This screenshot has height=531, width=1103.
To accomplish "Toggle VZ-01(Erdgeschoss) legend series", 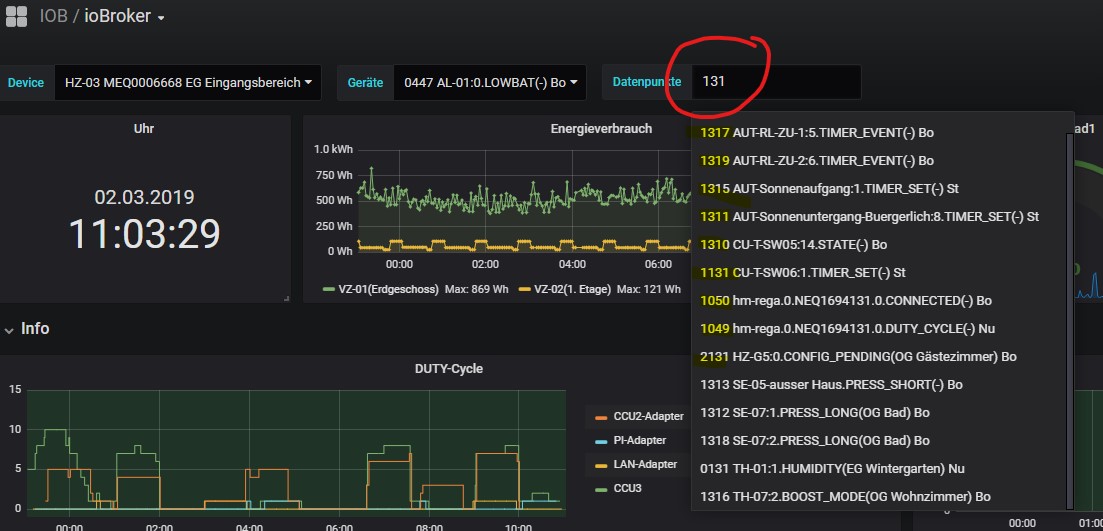I will tap(390, 289).
